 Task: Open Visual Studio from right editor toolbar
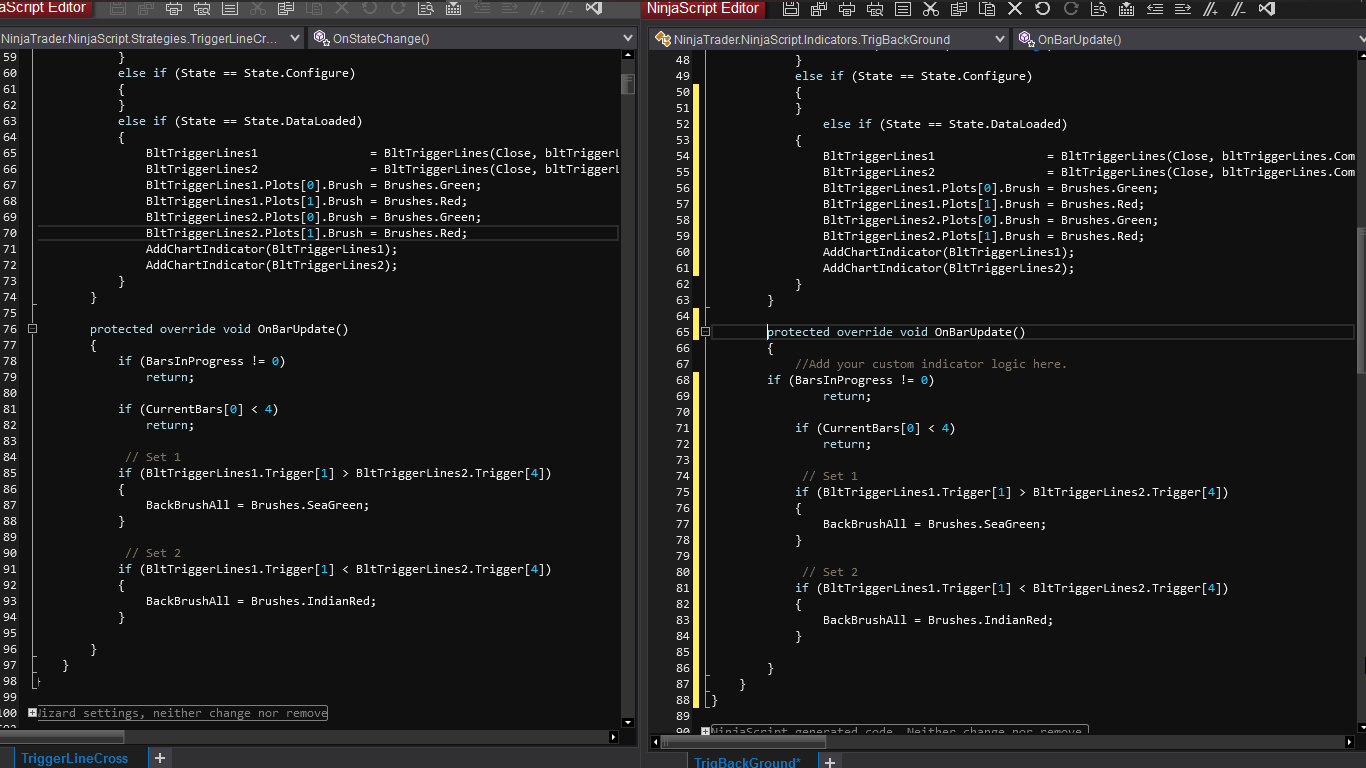point(1267,9)
